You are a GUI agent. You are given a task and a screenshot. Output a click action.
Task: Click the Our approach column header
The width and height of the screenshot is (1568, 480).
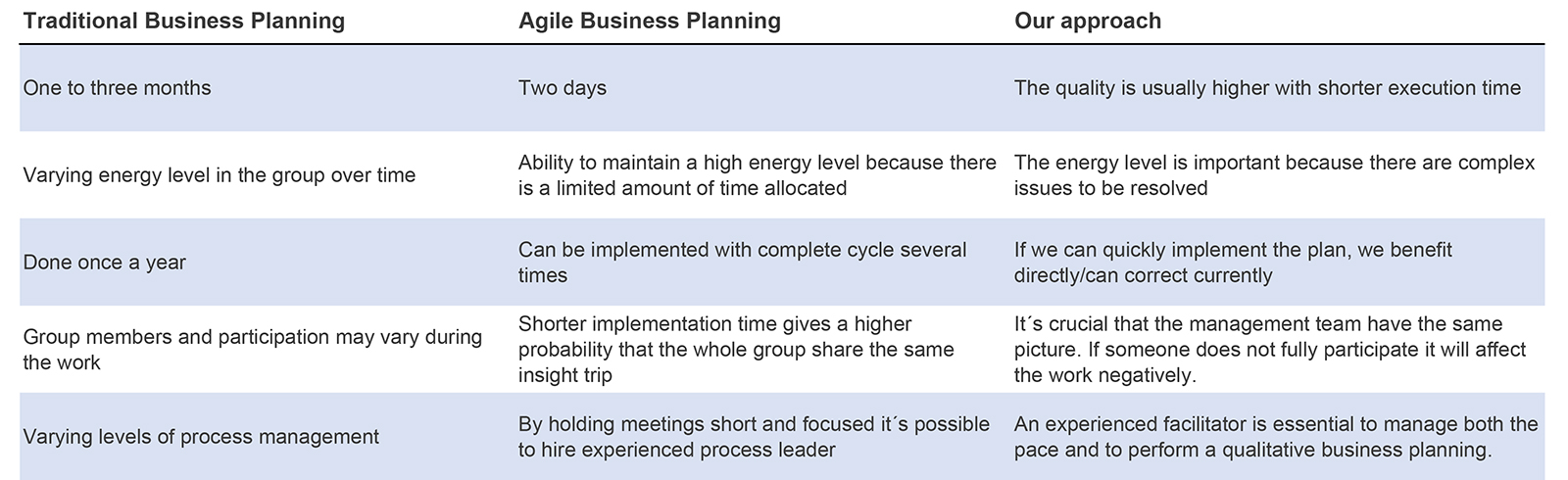1088,21
